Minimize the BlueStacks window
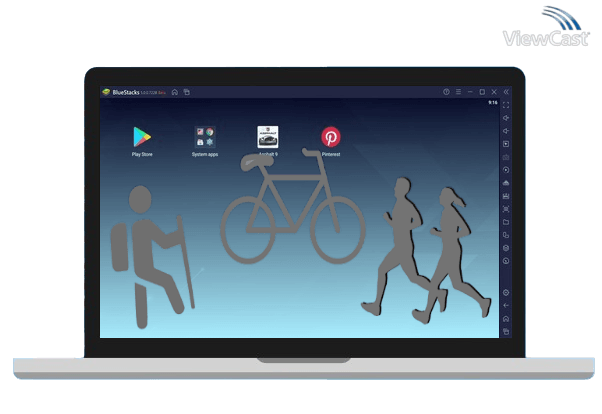Image resolution: width=602 pixels, height=414 pixels. click(470, 92)
